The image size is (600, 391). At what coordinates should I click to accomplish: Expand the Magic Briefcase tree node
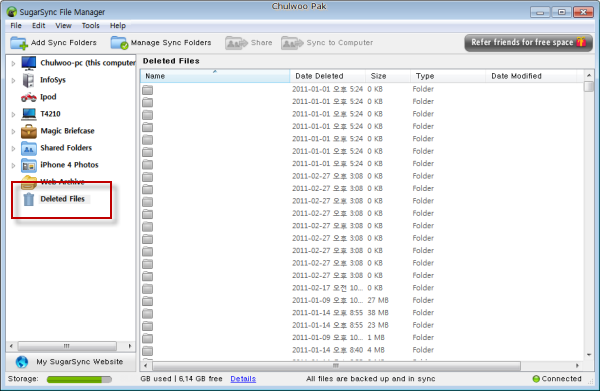tap(13, 131)
